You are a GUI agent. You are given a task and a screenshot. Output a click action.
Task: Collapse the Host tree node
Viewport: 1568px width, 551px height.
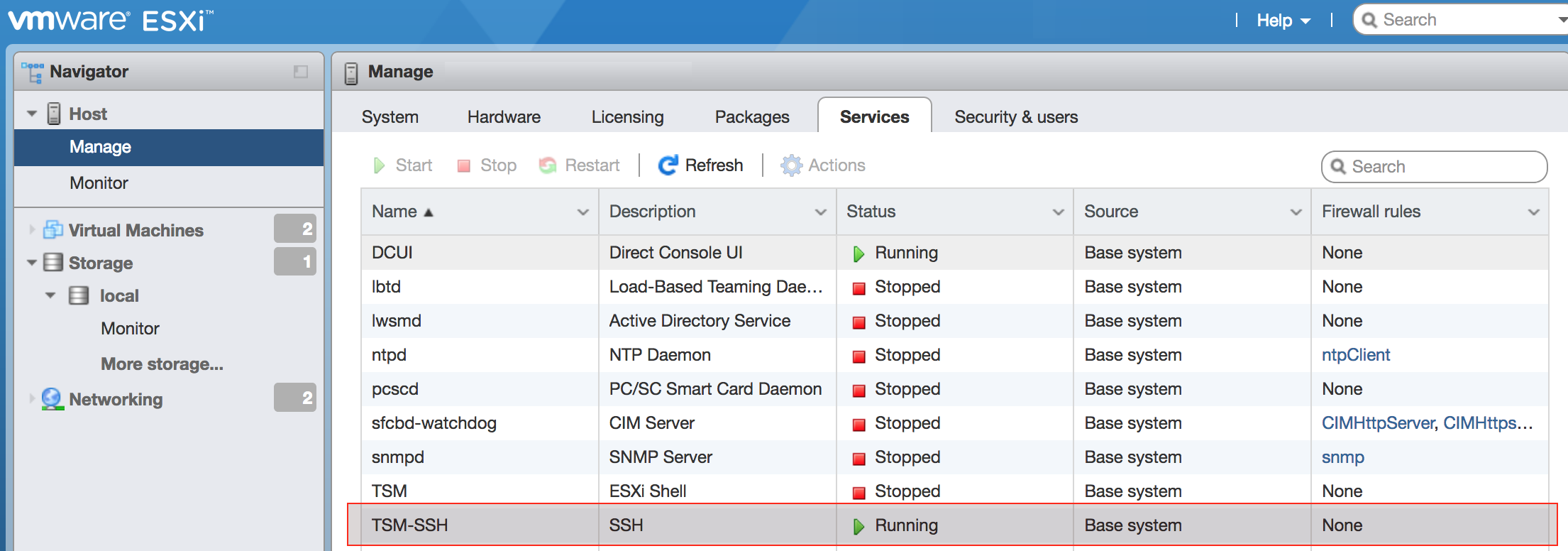pos(32,114)
